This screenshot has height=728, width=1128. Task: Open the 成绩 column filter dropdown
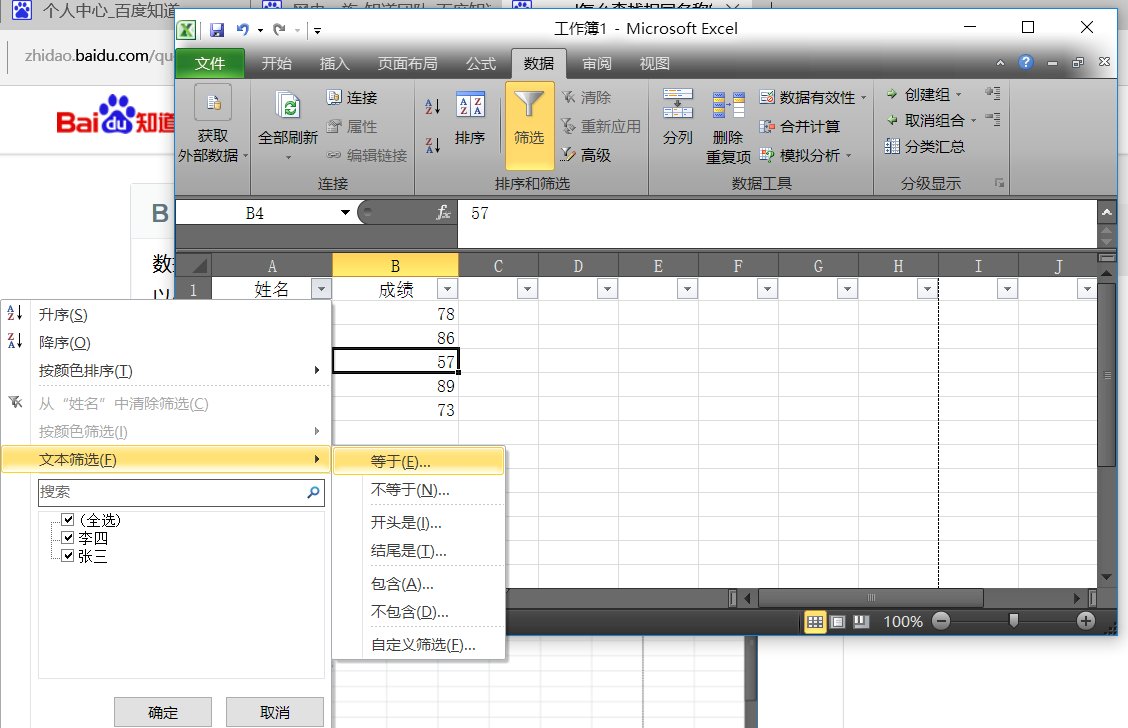point(447,288)
